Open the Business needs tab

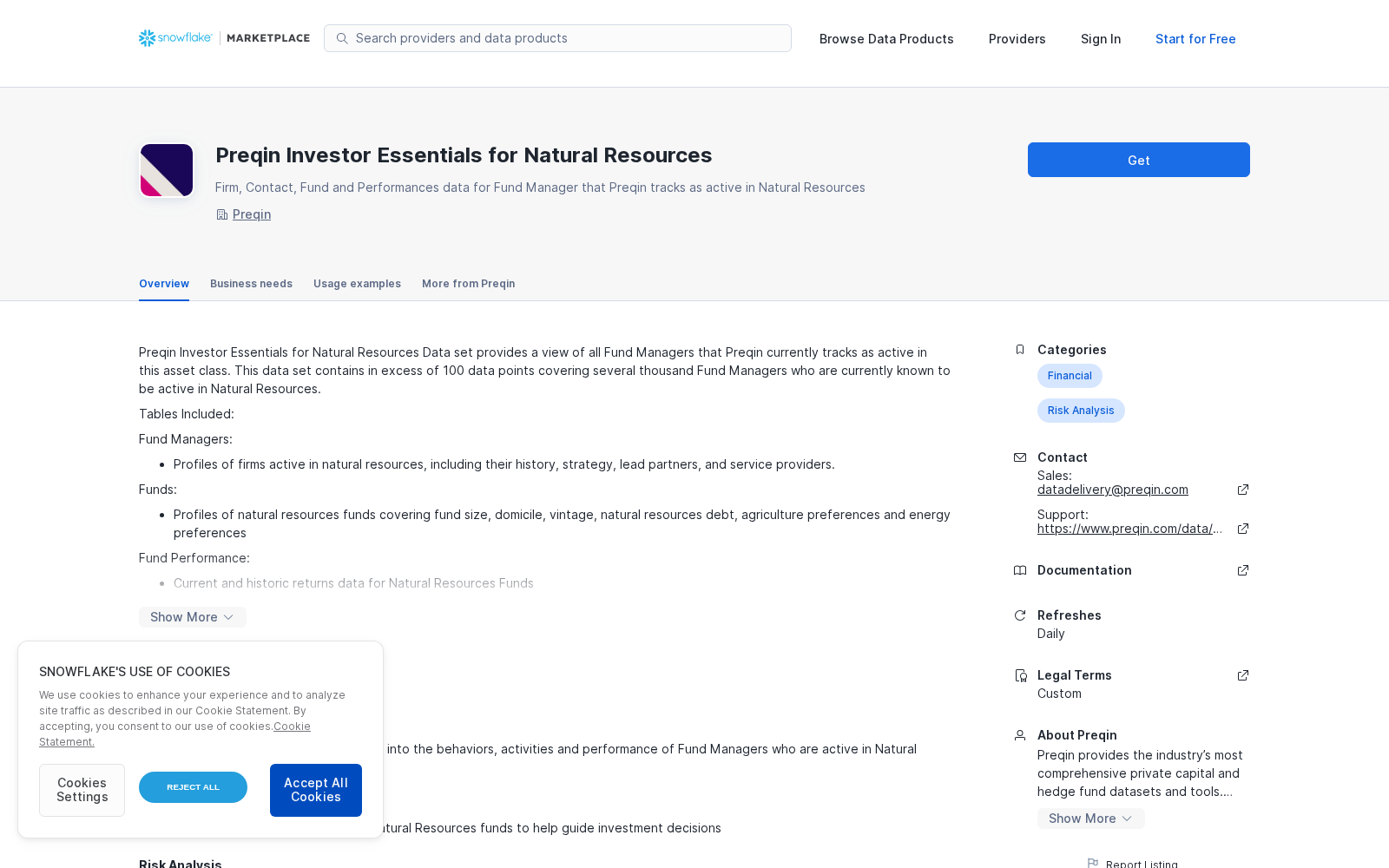(251, 284)
